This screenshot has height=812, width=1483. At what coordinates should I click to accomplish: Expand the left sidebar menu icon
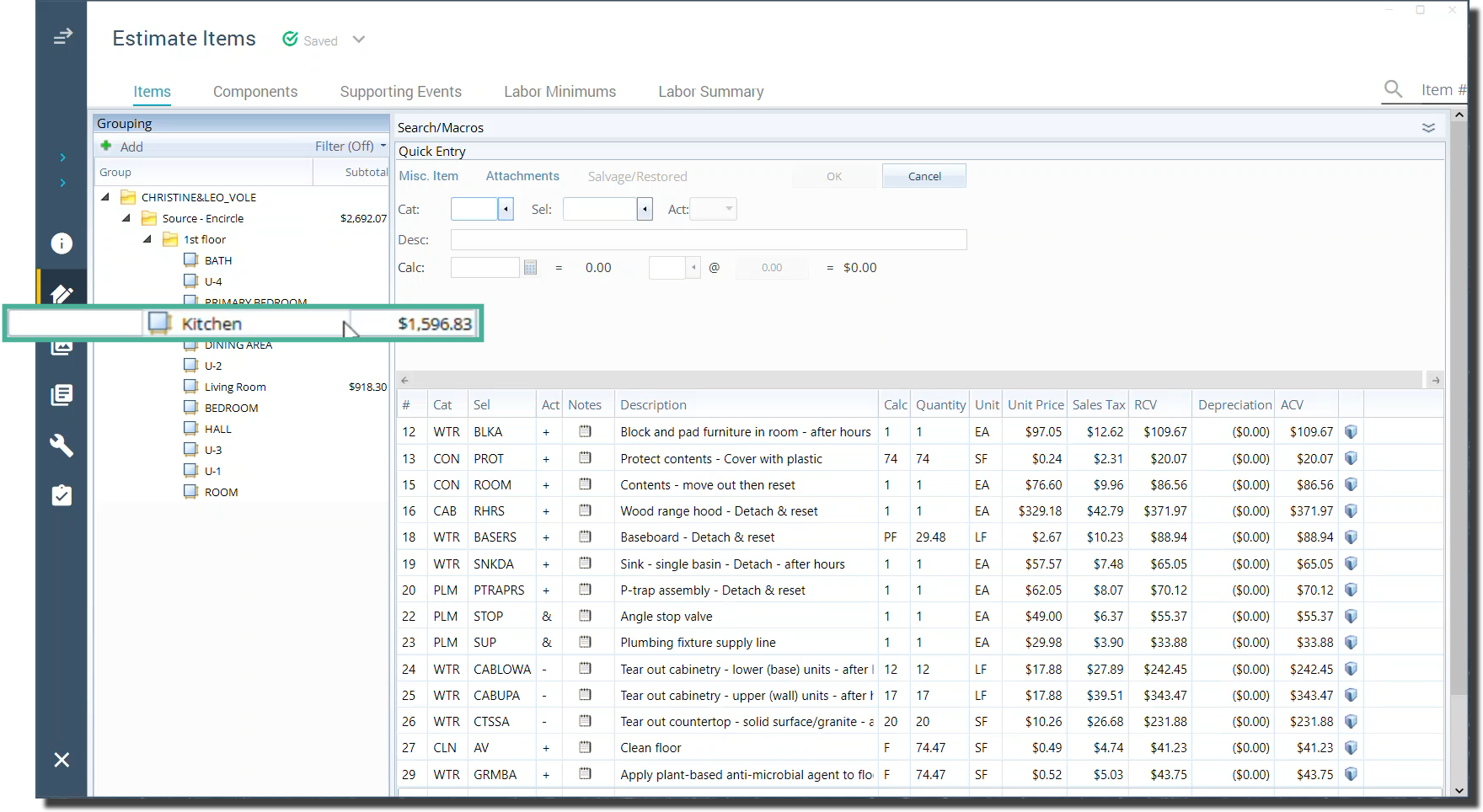point(62,36)
